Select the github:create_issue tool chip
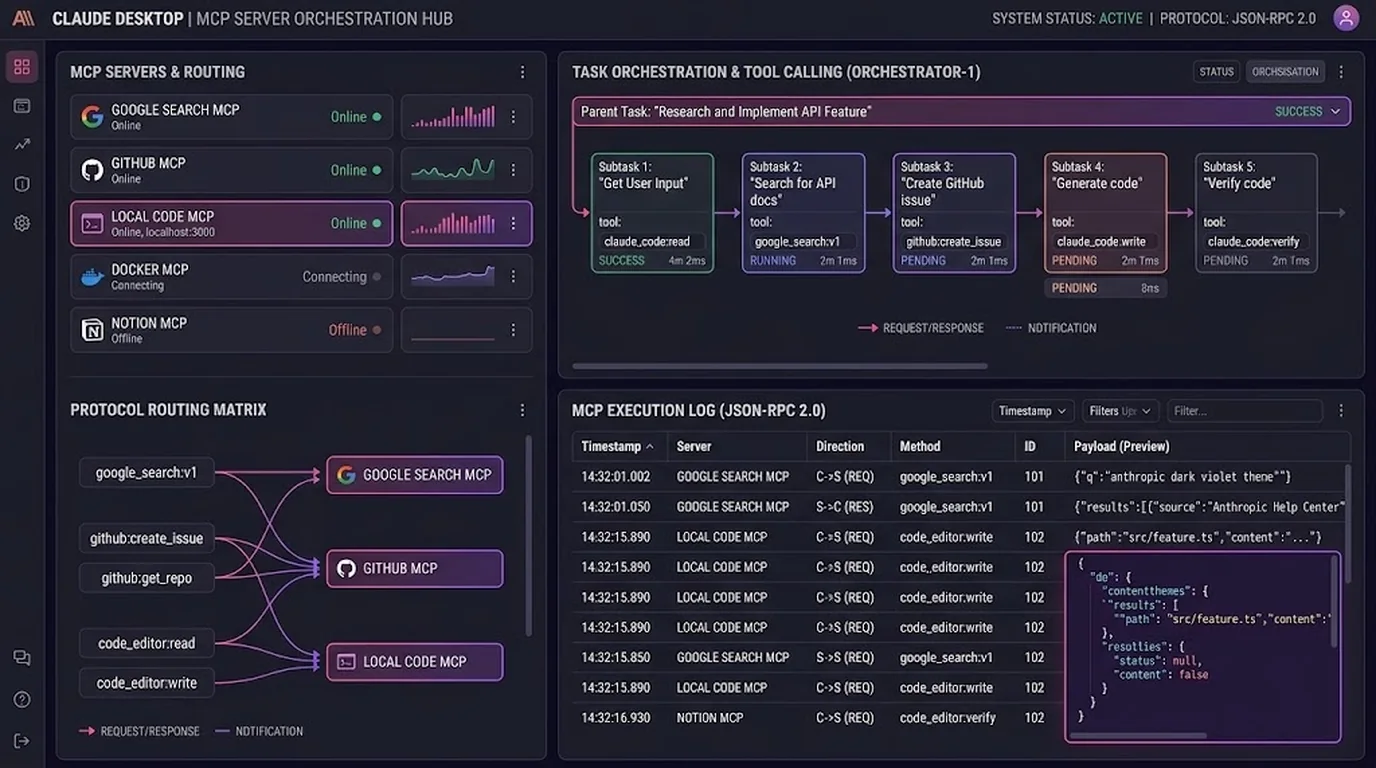The width and height of the screenshot is (1376, 768). pyautogui.click(x=147, y=538)
